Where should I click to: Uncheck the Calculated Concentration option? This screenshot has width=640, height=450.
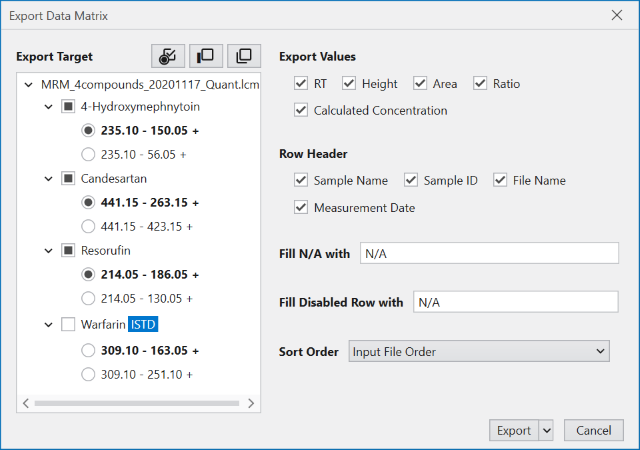[x=301, y=110]
